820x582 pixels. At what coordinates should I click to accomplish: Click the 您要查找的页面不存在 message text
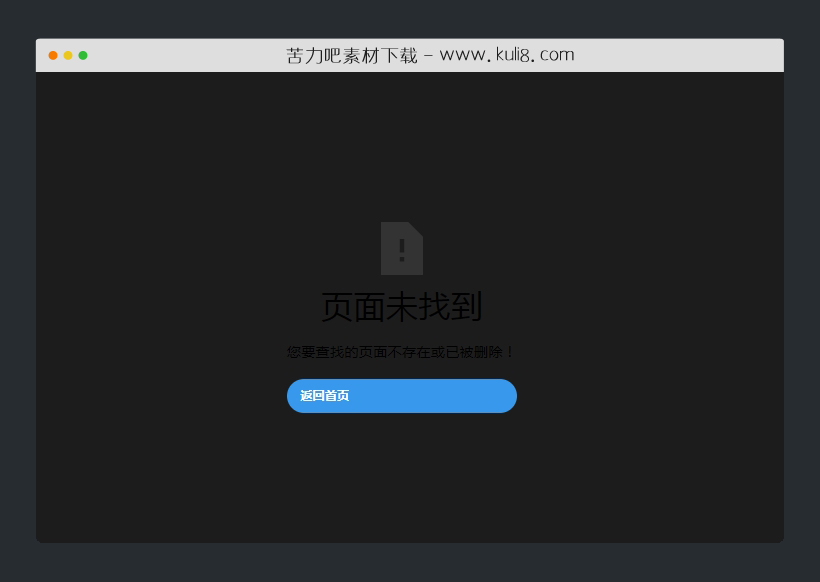[401, 351]
